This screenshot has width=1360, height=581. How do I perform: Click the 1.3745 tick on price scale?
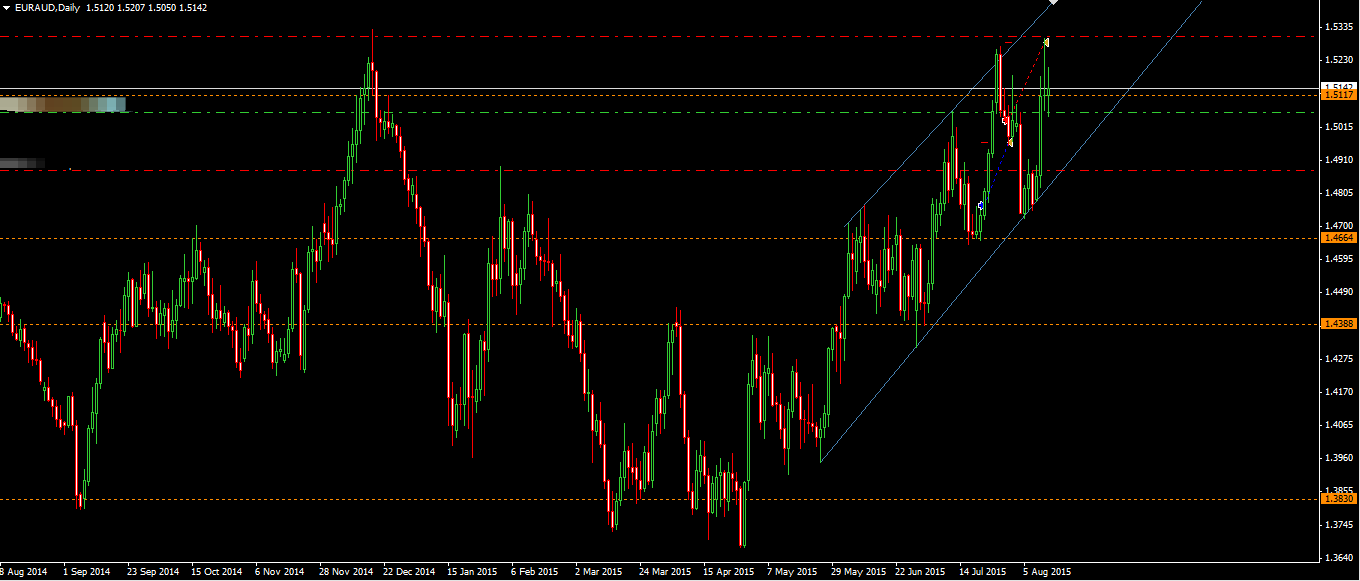1340,524
